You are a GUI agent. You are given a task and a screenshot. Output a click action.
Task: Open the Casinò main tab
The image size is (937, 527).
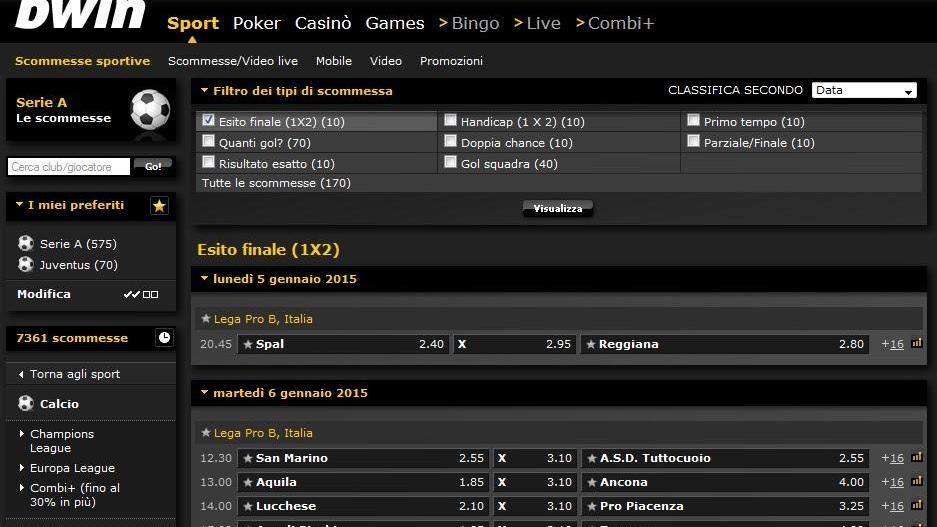[323, 23]
